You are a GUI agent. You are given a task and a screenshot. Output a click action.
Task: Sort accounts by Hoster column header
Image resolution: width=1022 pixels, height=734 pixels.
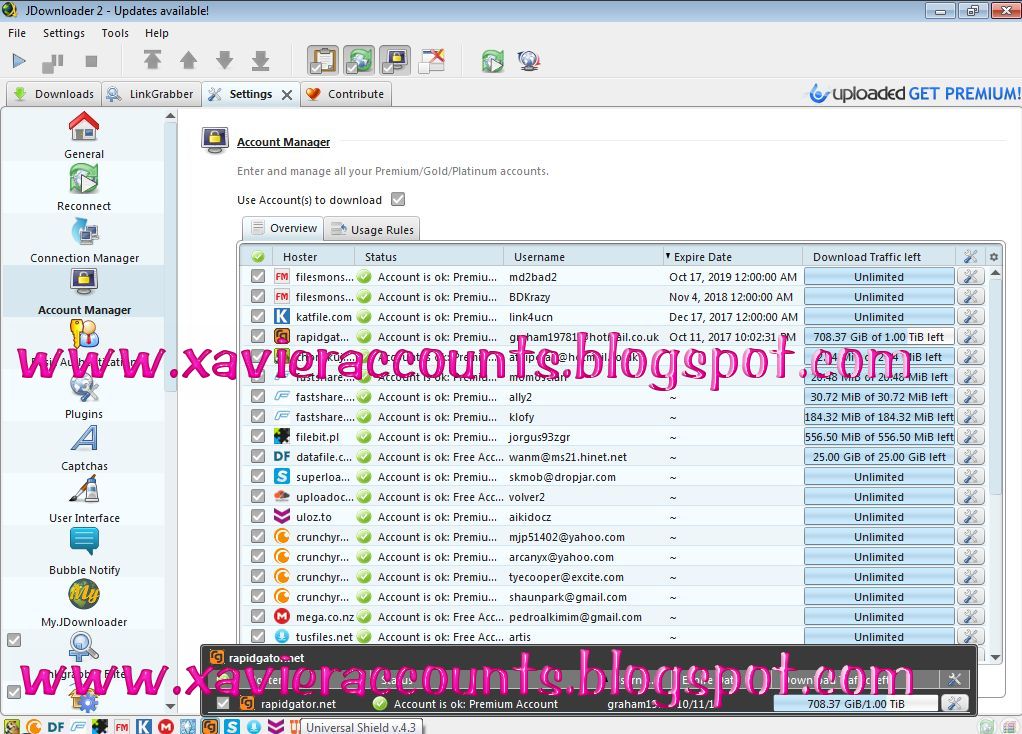pos(315,257)
